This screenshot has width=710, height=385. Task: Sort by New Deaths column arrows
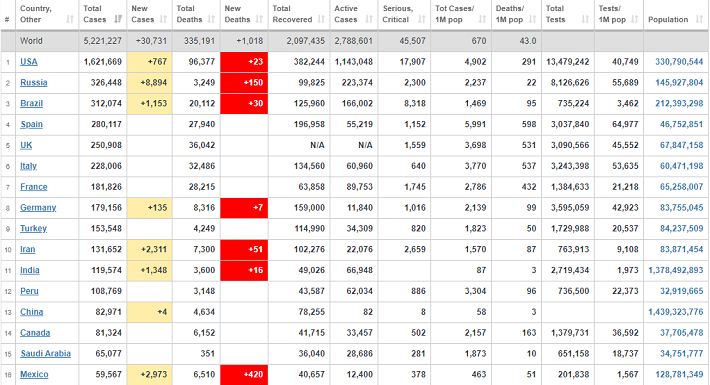click(x=259, y=19)
